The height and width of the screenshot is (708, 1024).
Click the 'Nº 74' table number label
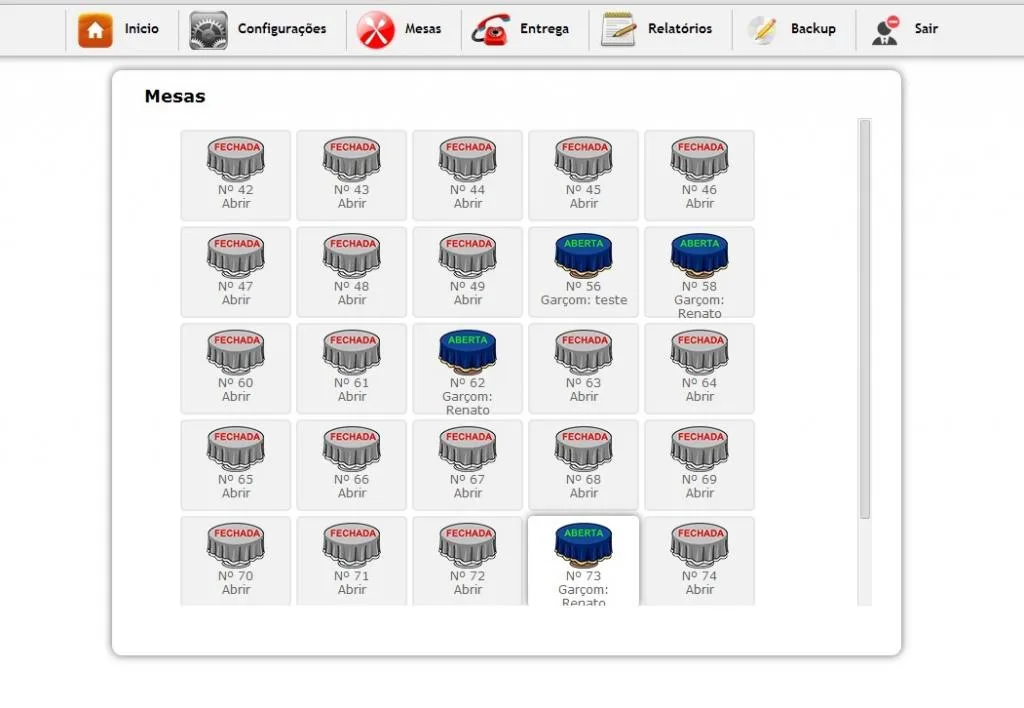pyautogui.click(x=699, y=576)
